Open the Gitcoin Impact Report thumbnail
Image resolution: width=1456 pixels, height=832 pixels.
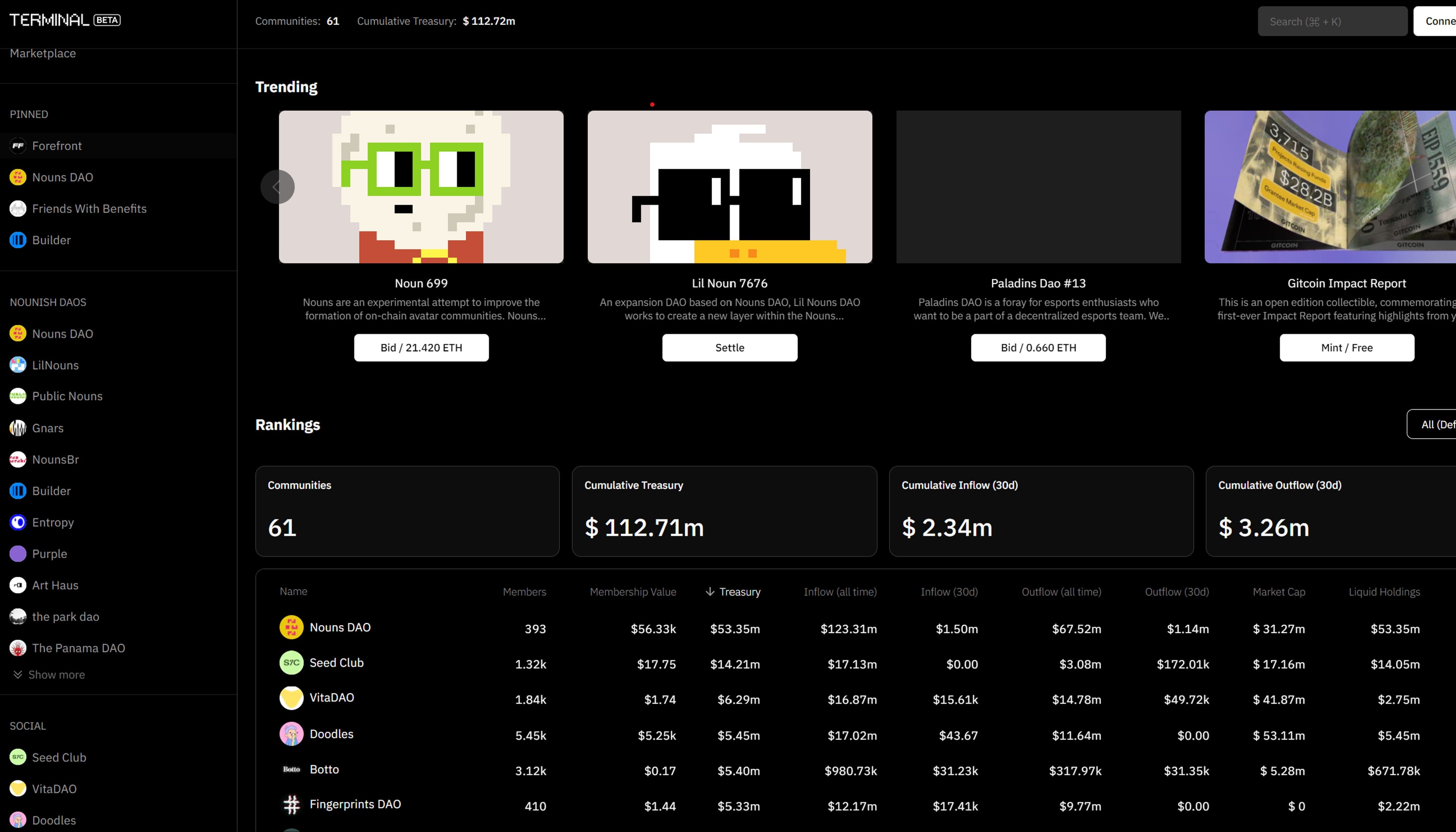coord(1330,187)
